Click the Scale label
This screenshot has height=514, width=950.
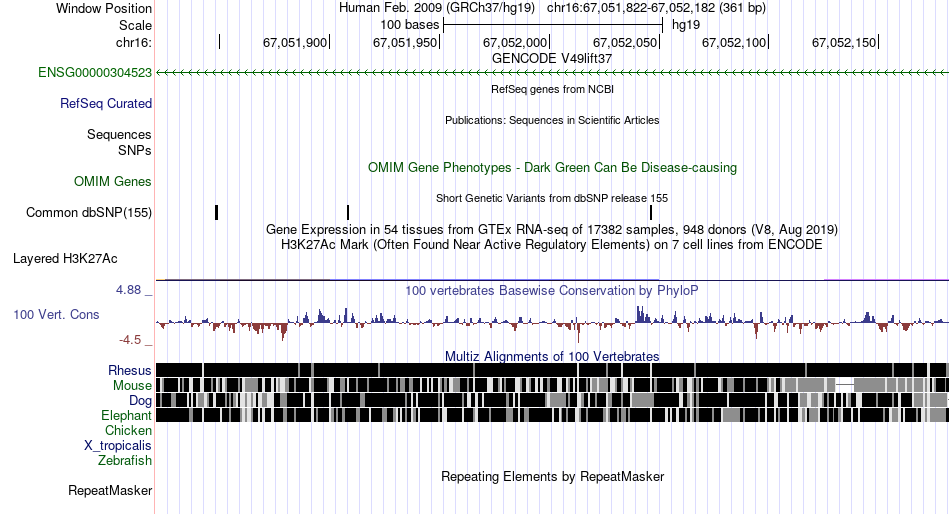point(135,25)
